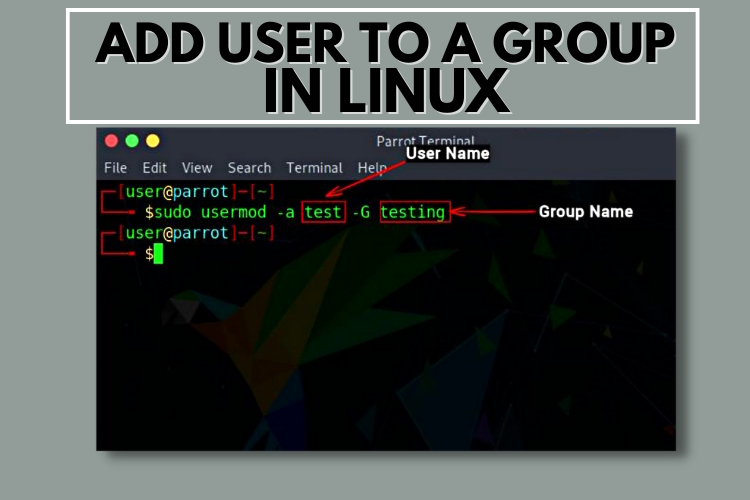
Task: Click the red window close button
Action: [111, 141]
